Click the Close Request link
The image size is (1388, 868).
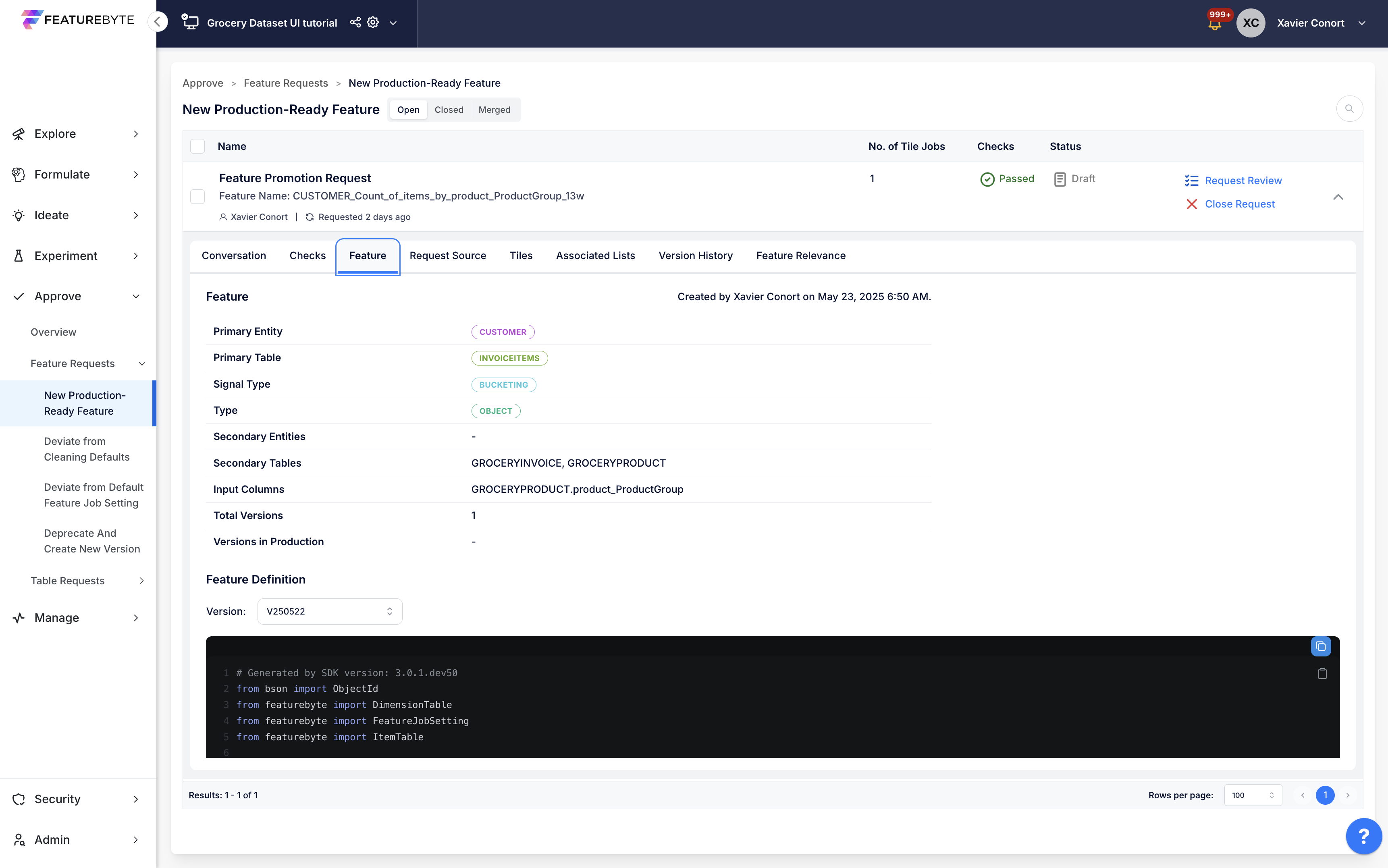click(x=1239, y=204)
